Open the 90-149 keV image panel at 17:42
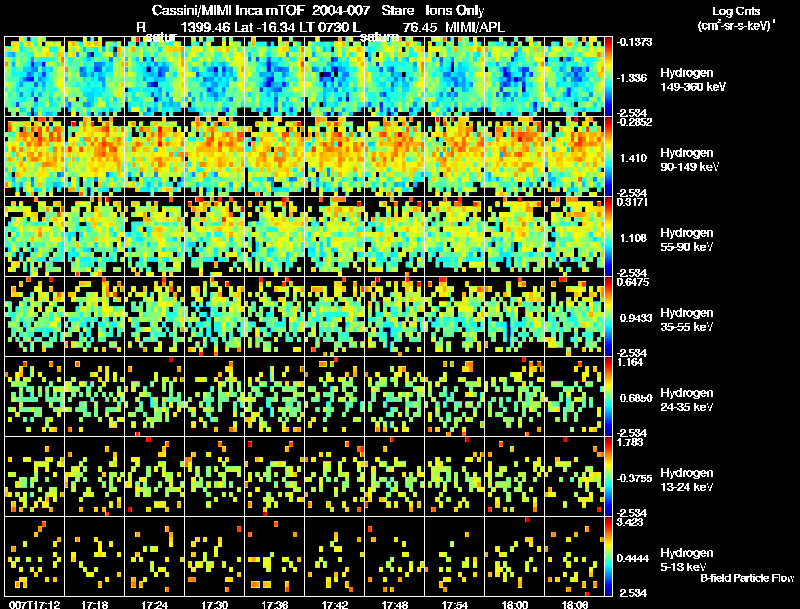 335,157
